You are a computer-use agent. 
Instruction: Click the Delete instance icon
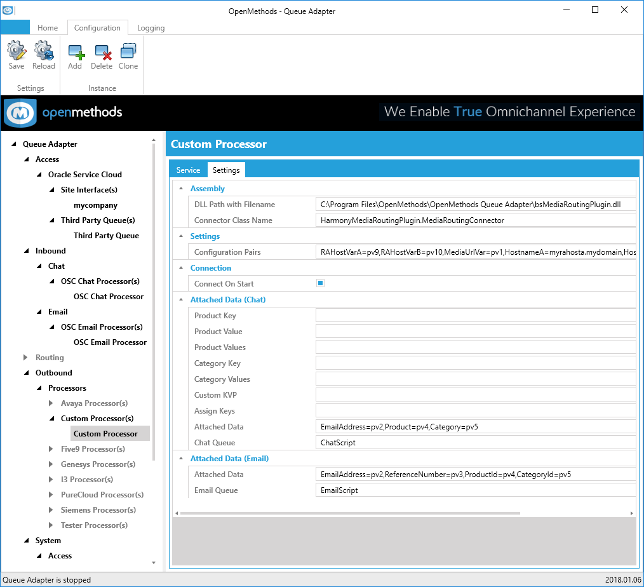(x=101, y=56)
